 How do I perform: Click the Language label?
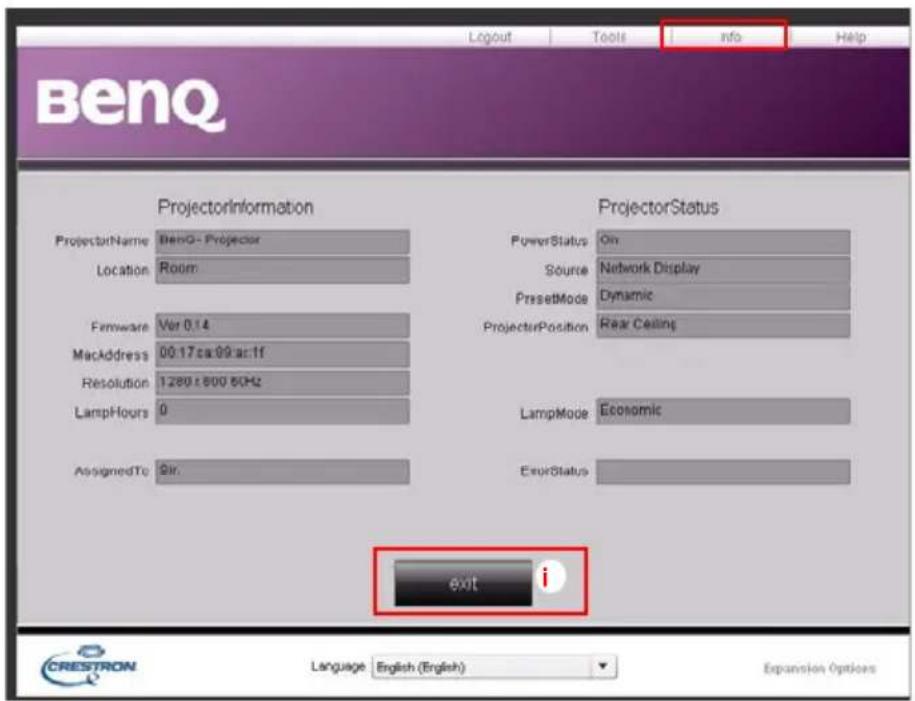click(x=338, y=667)
